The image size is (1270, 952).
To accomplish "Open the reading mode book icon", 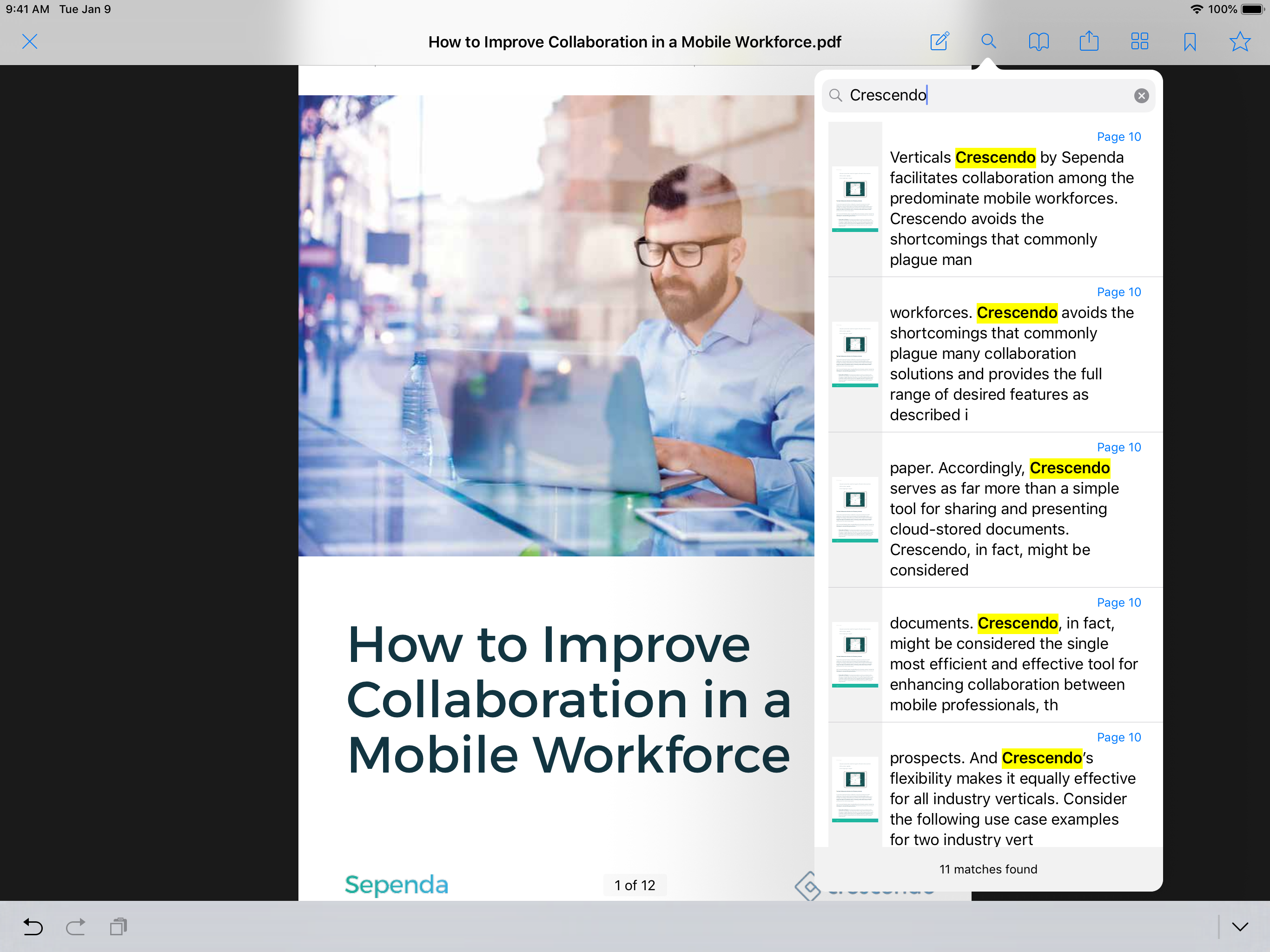I will (1038, 42).
